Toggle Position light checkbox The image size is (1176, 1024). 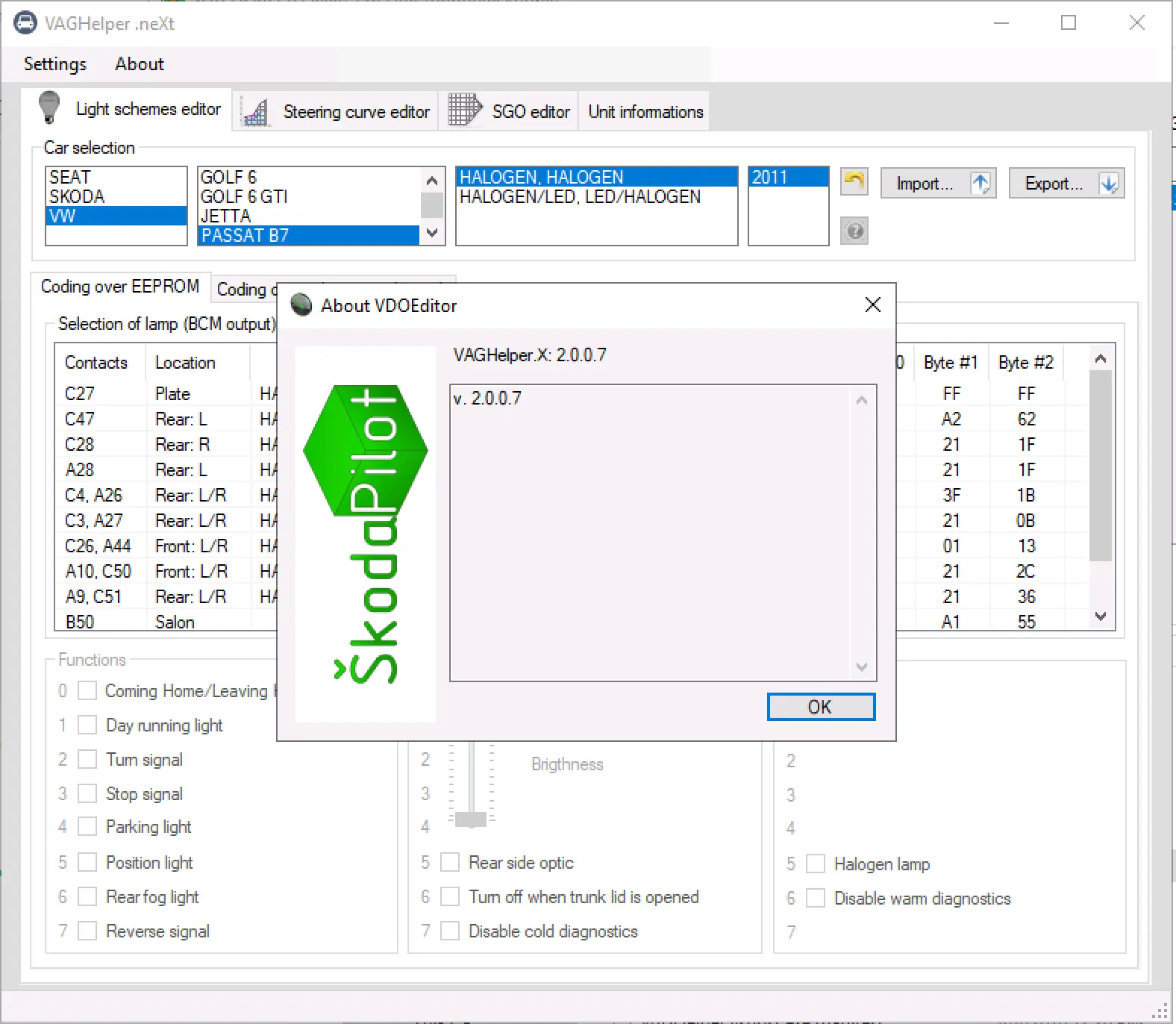tap(87, 862)
